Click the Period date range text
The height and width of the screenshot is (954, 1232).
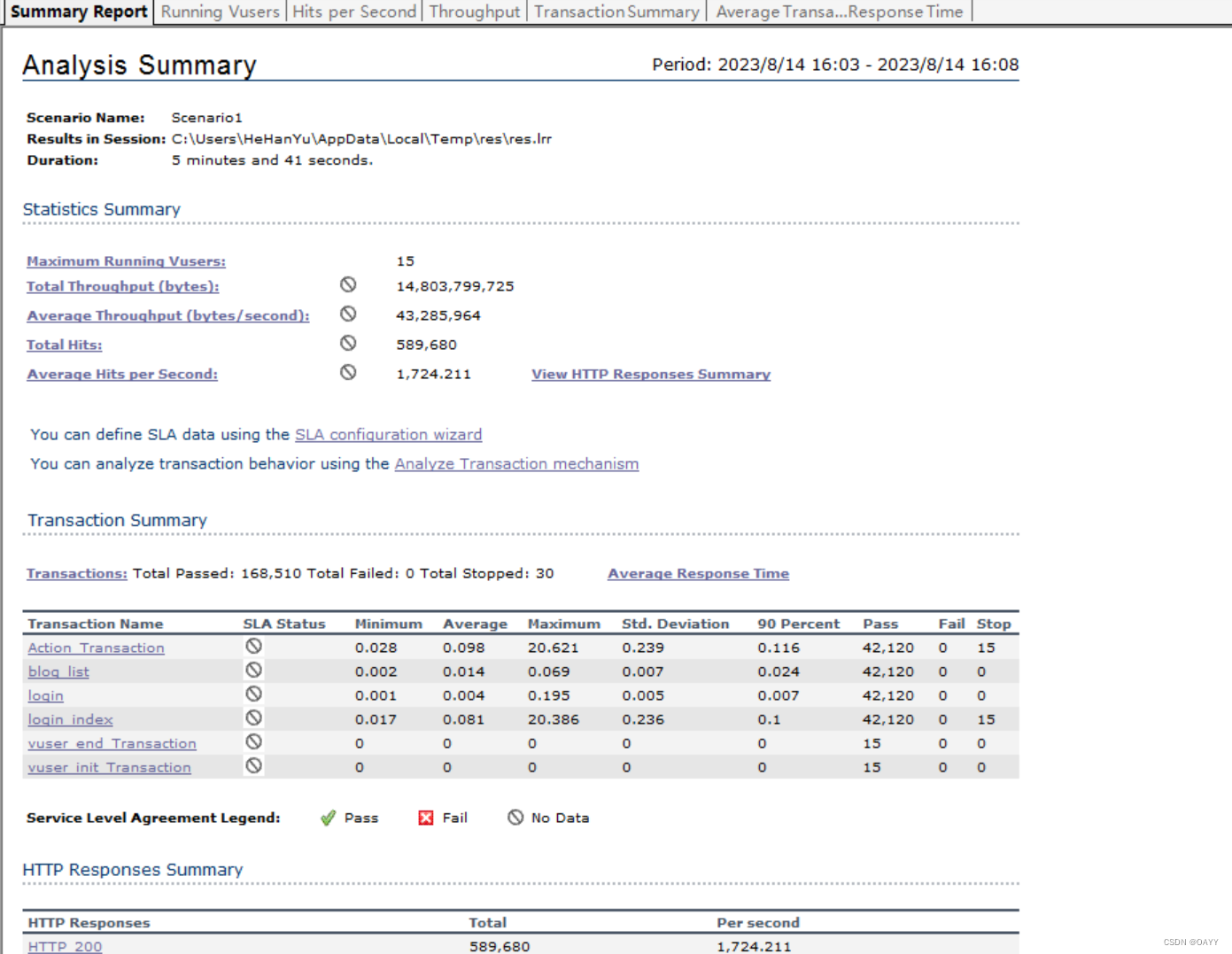click(835, 64)
